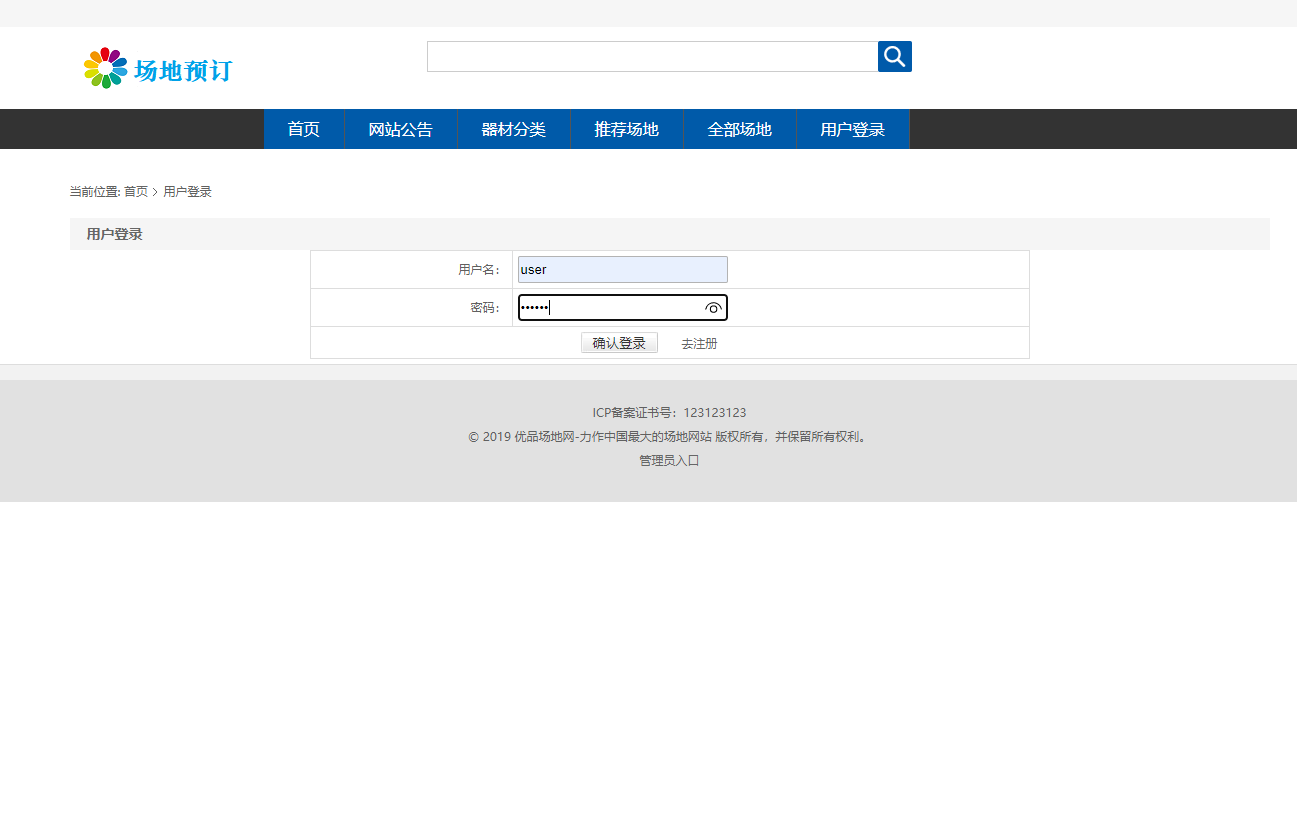The height and width of the screenshot is (828, 1297).
Task: Open the 去注册 registration link
Action: tap(699, 342)
